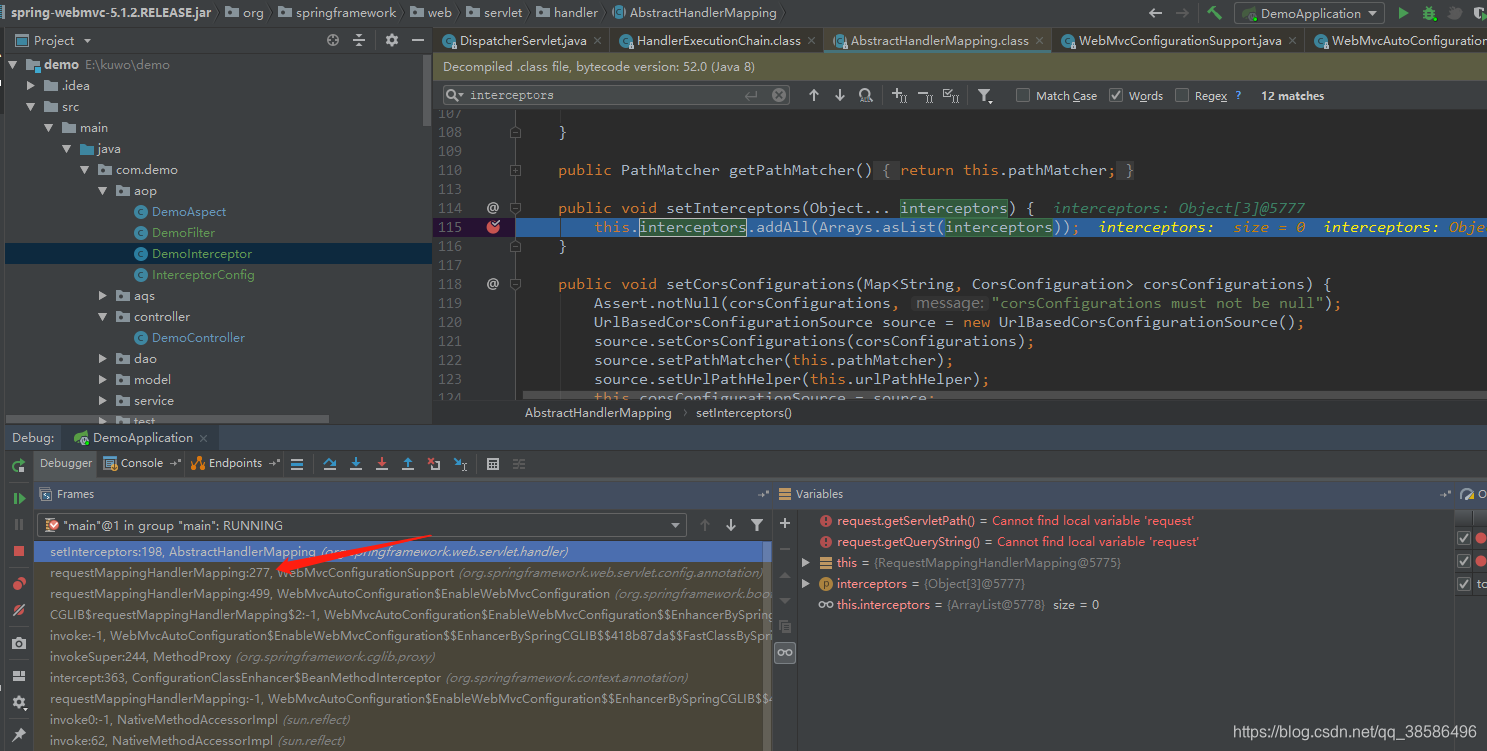Screen dimensions: 1487x751
Task: Collapse the controller package
Action: pyautogui.click(x=104, y=317)
